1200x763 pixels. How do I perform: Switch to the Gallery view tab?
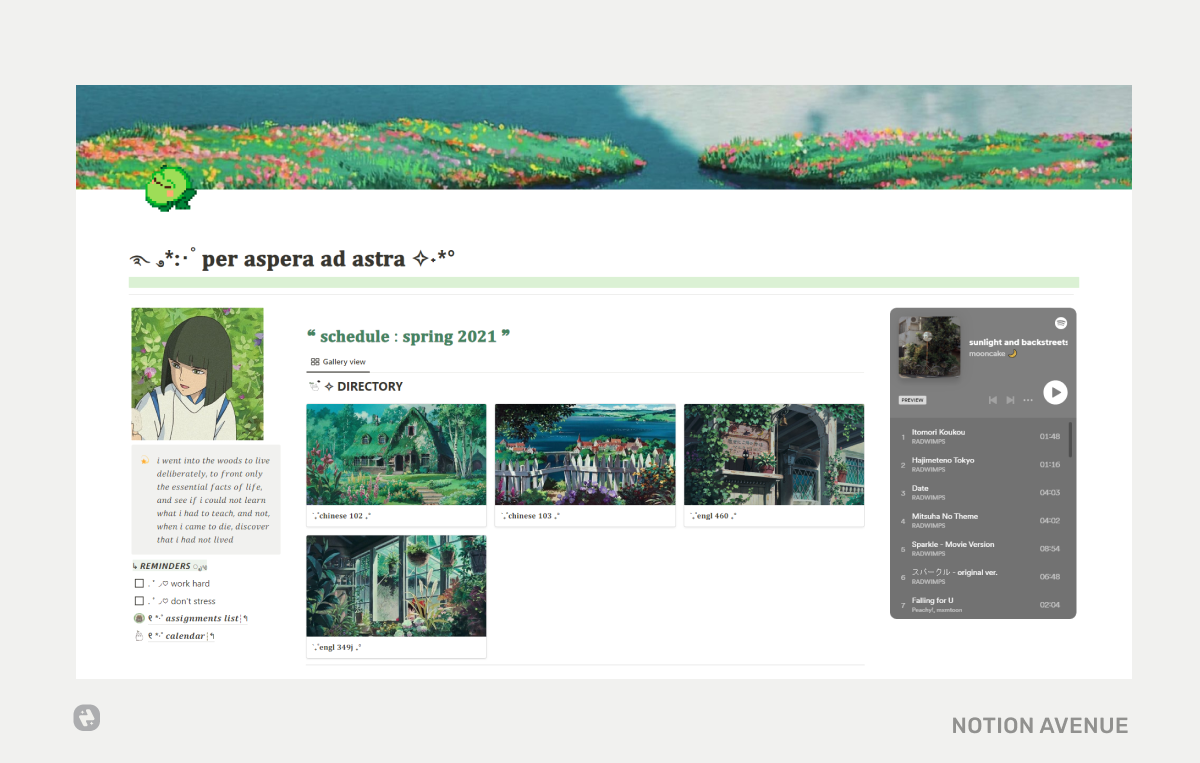click(338, 362)
